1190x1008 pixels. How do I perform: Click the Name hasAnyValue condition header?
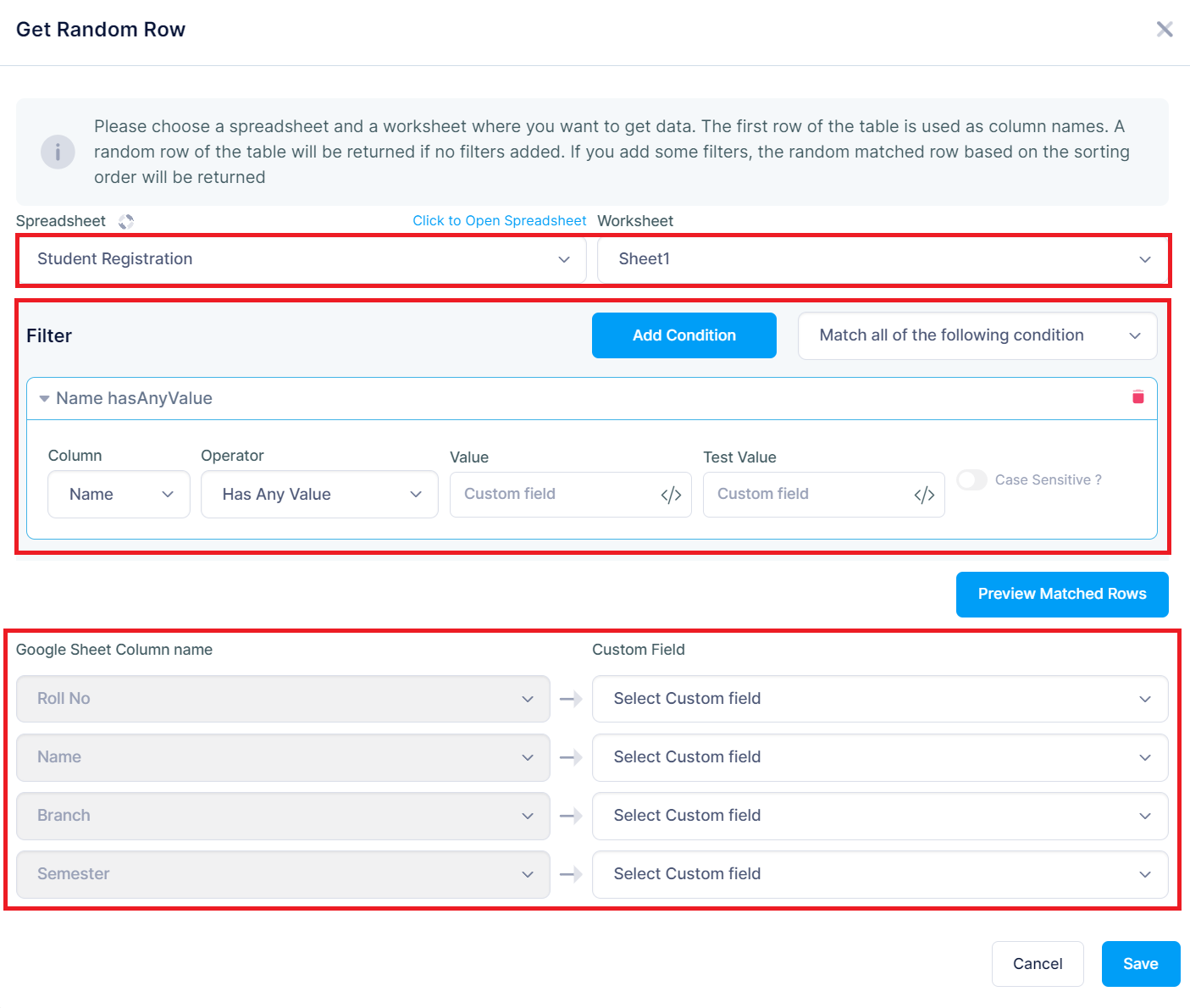pos(592,399)
